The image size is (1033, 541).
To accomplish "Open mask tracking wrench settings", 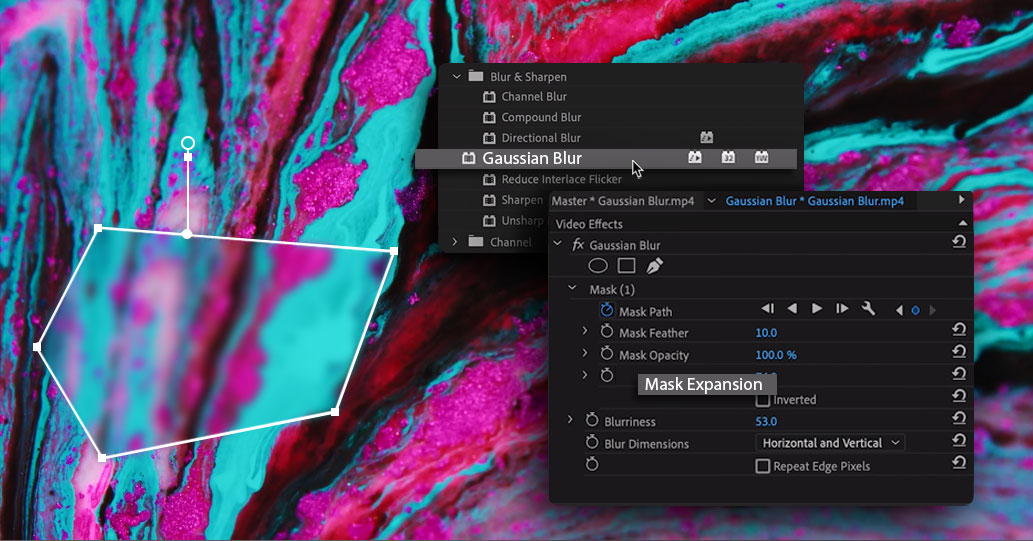I will (x=868, y=309).
